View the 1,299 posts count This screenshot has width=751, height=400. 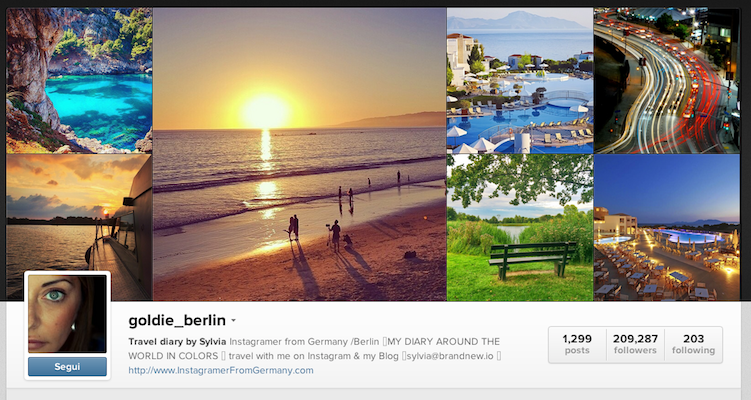tap(577, 344)
